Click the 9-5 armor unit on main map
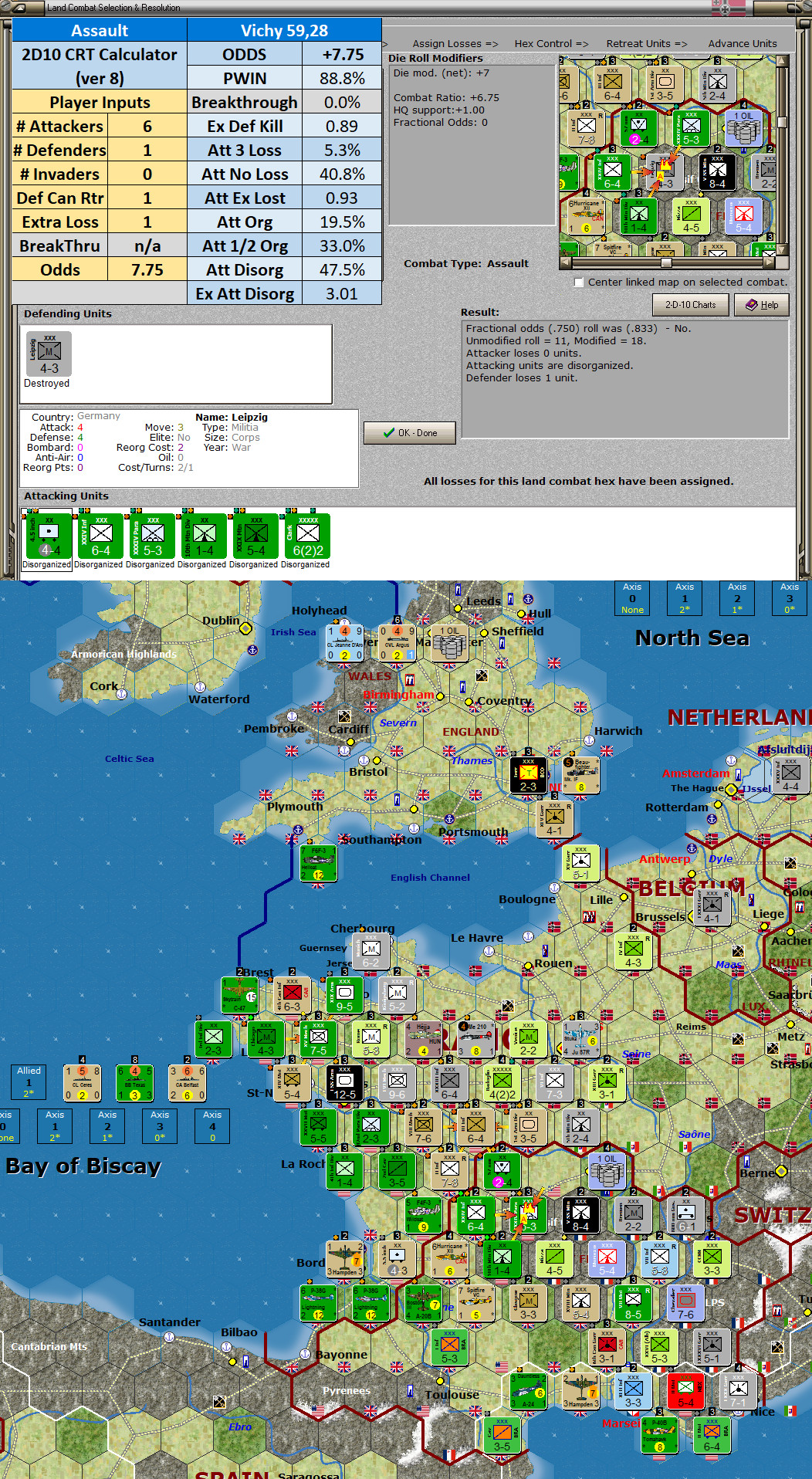812x1479 pixels. click(x=344, y=994)
